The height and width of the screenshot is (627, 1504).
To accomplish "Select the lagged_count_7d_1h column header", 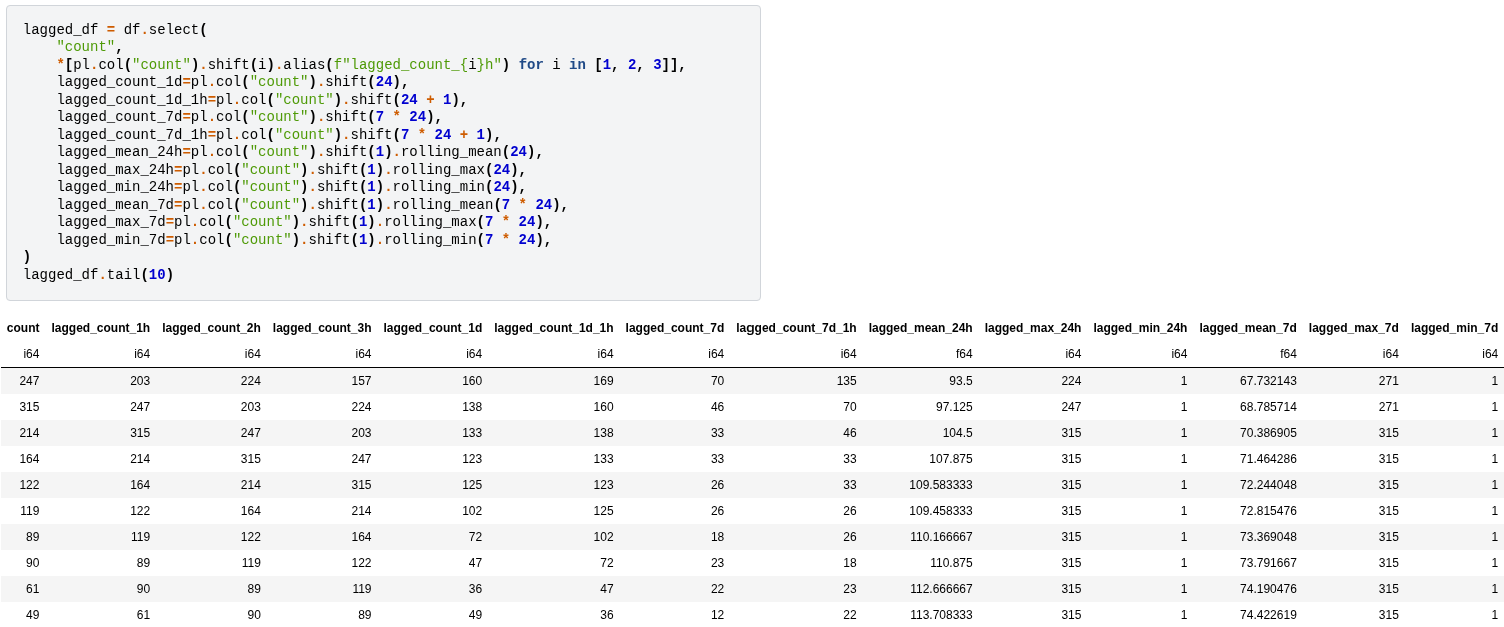I will point(796,328).
